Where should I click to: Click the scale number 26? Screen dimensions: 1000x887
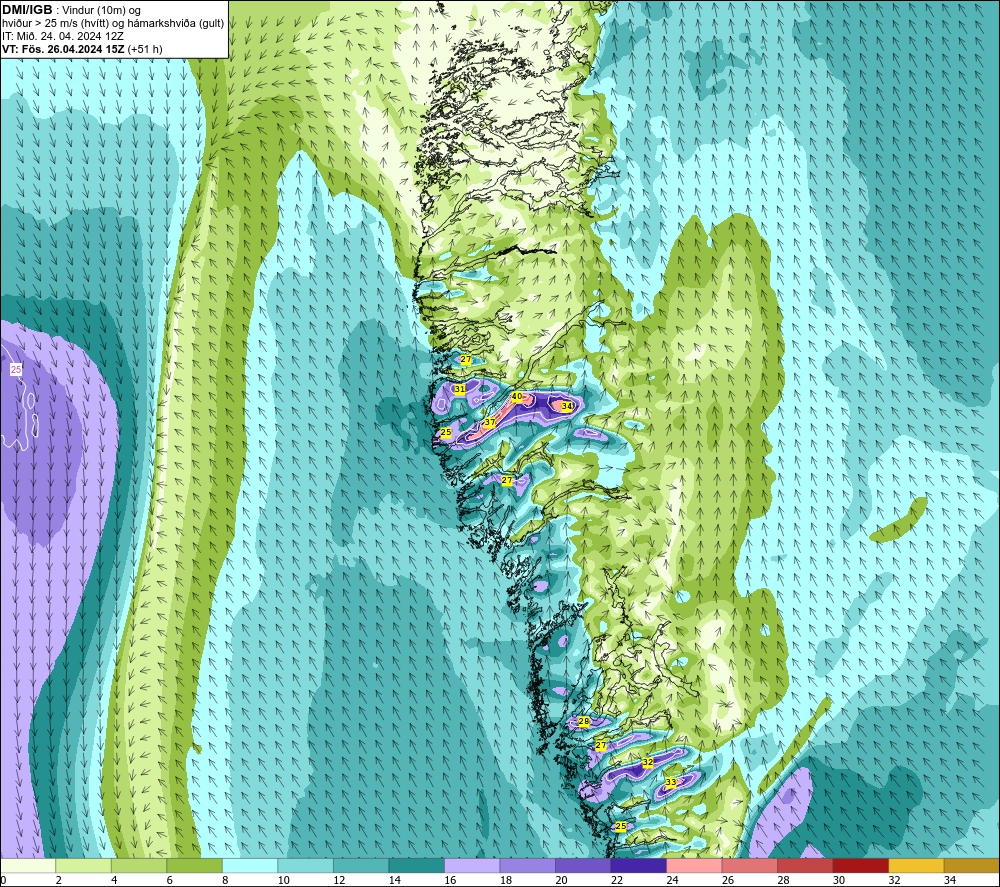point(728,880)
